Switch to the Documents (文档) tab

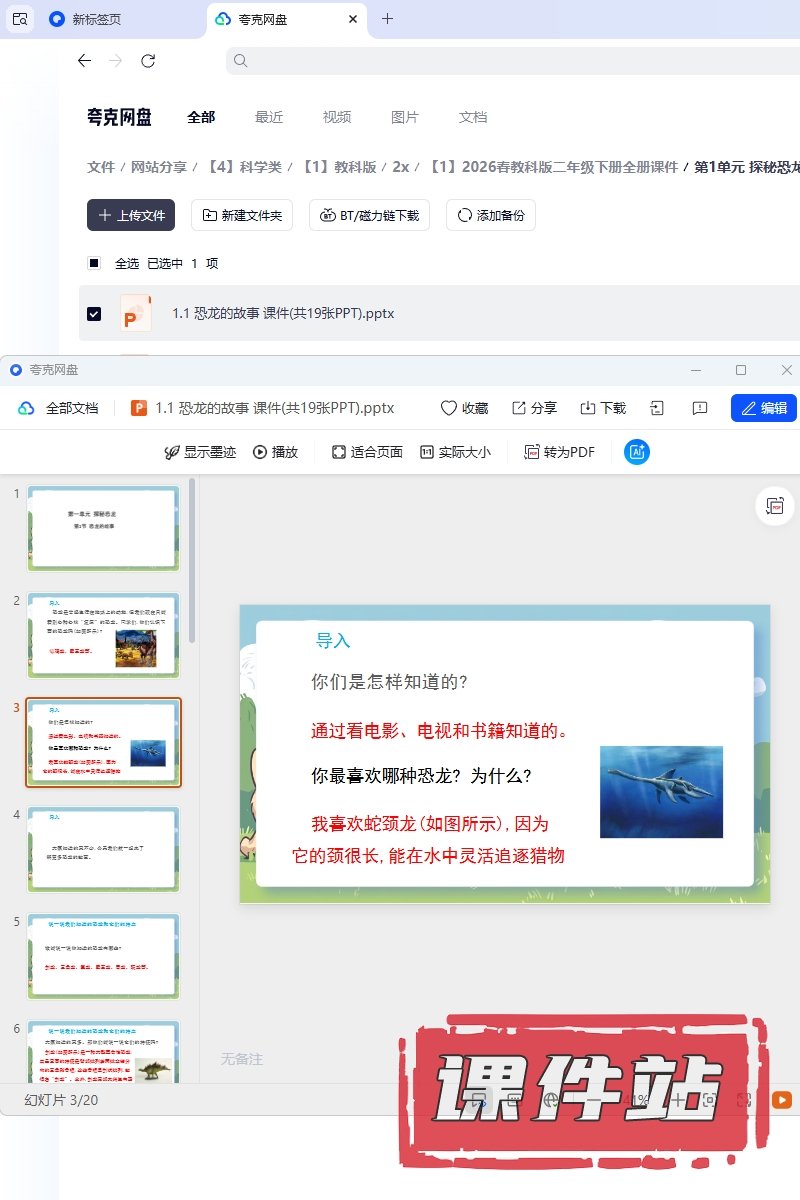473,117
